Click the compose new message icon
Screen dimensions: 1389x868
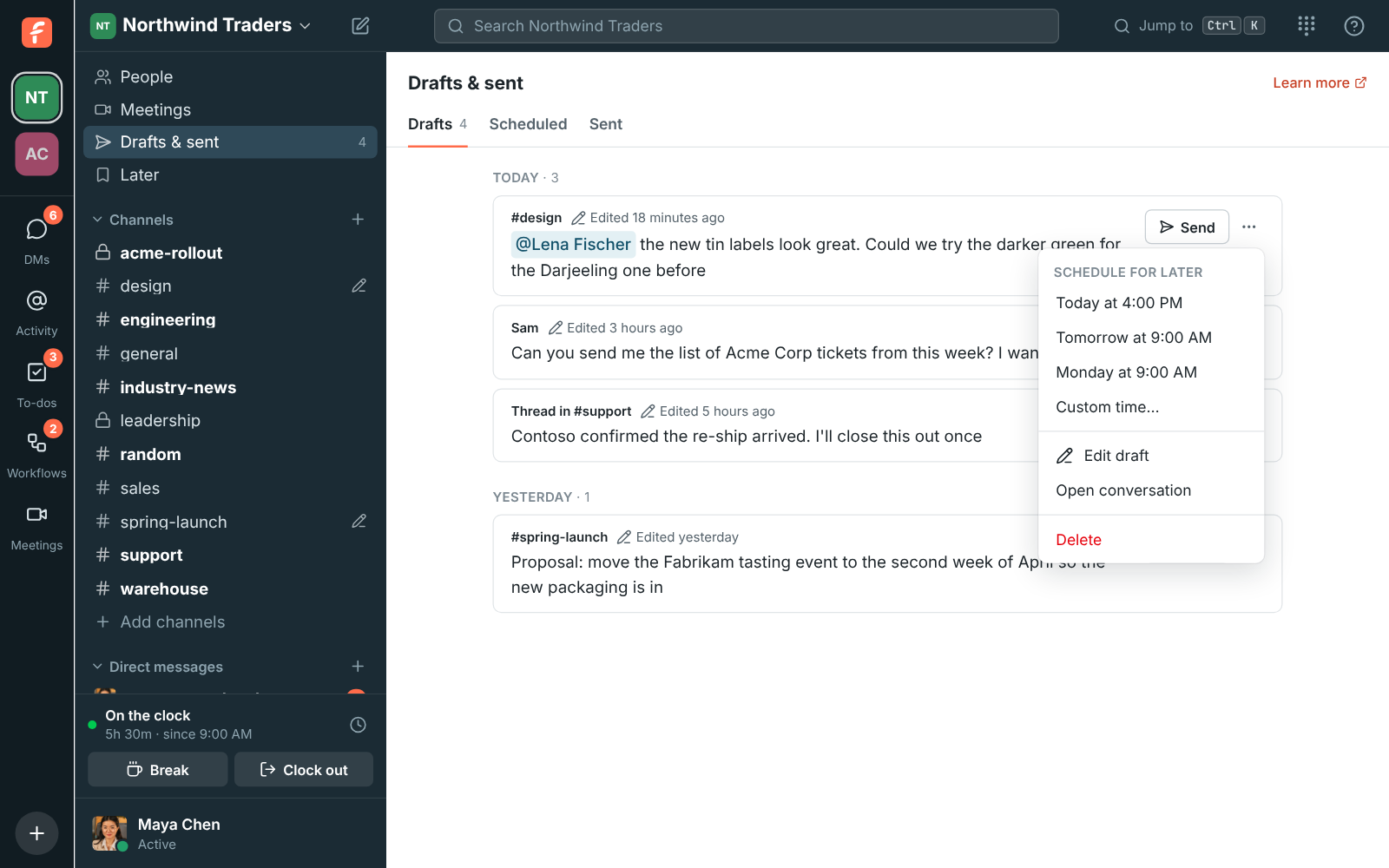pos(360,26)
